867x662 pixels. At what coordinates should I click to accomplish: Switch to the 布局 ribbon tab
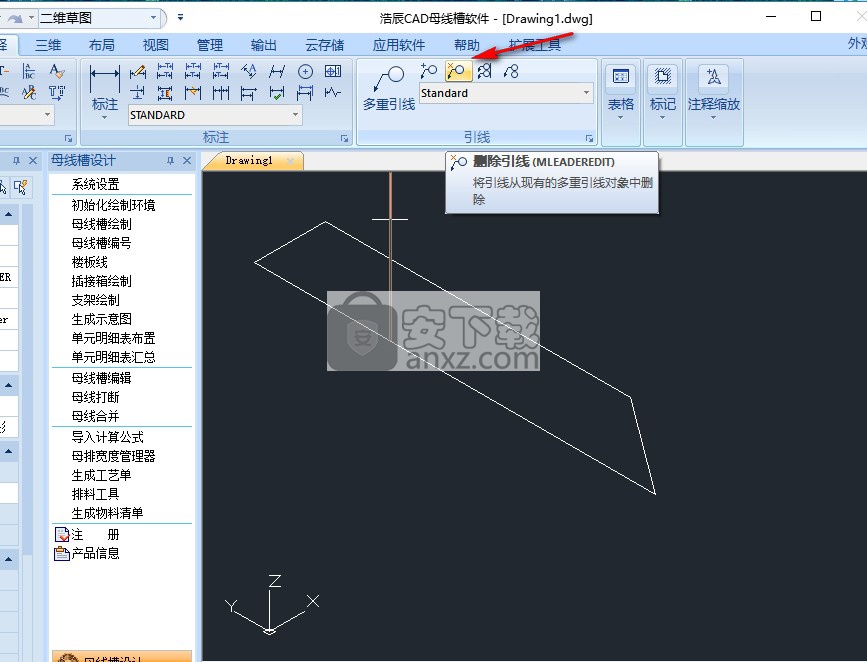(102, 45)
